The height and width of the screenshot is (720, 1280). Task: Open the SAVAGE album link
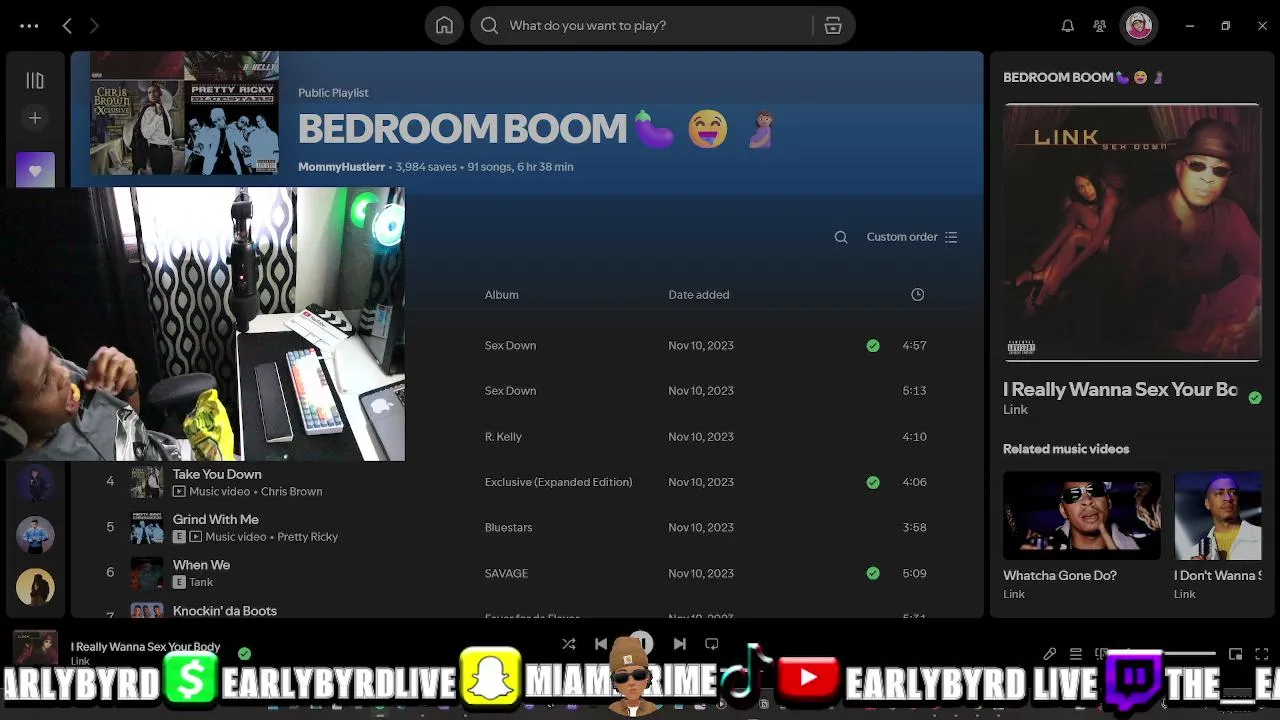[506, 573]
